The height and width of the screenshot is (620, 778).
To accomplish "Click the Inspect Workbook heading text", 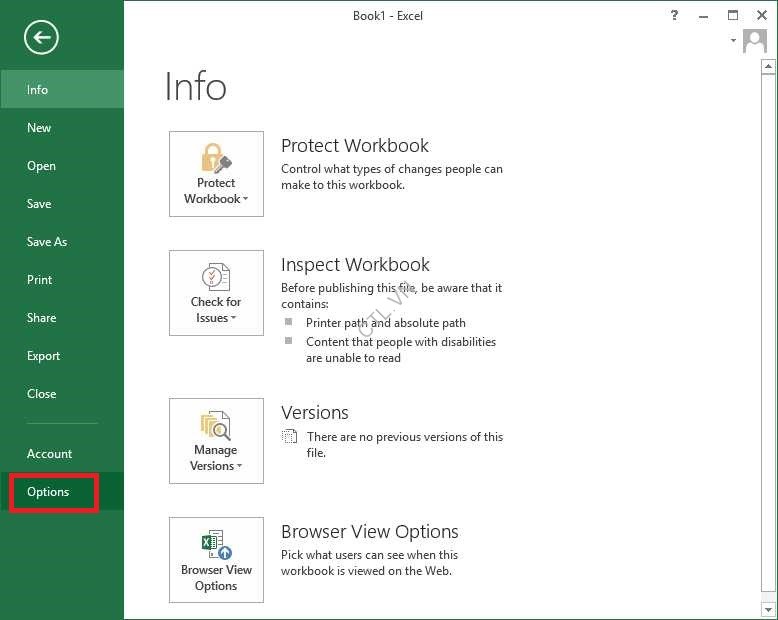I will (355, 264).
